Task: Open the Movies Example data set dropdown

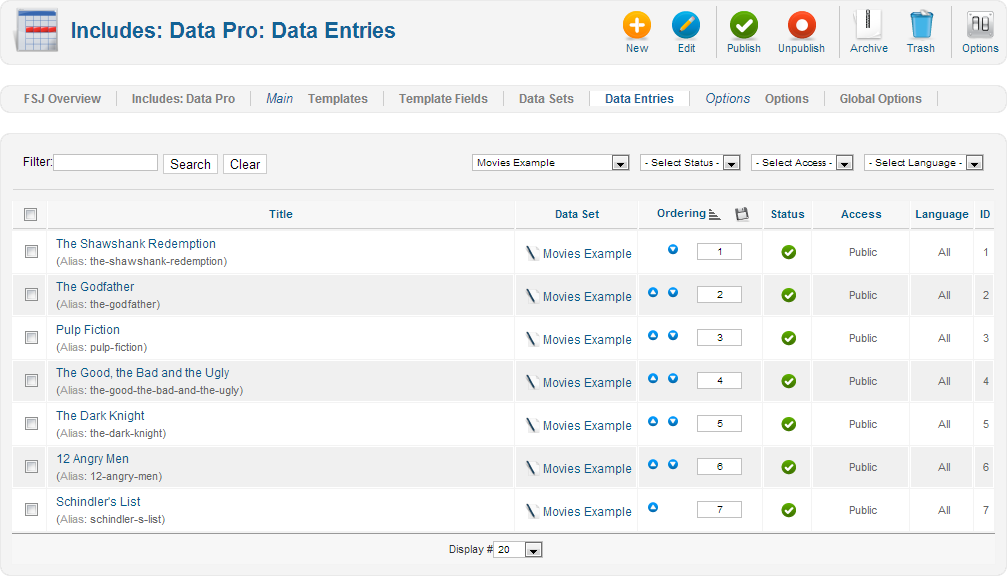Action: coord(550,163)
